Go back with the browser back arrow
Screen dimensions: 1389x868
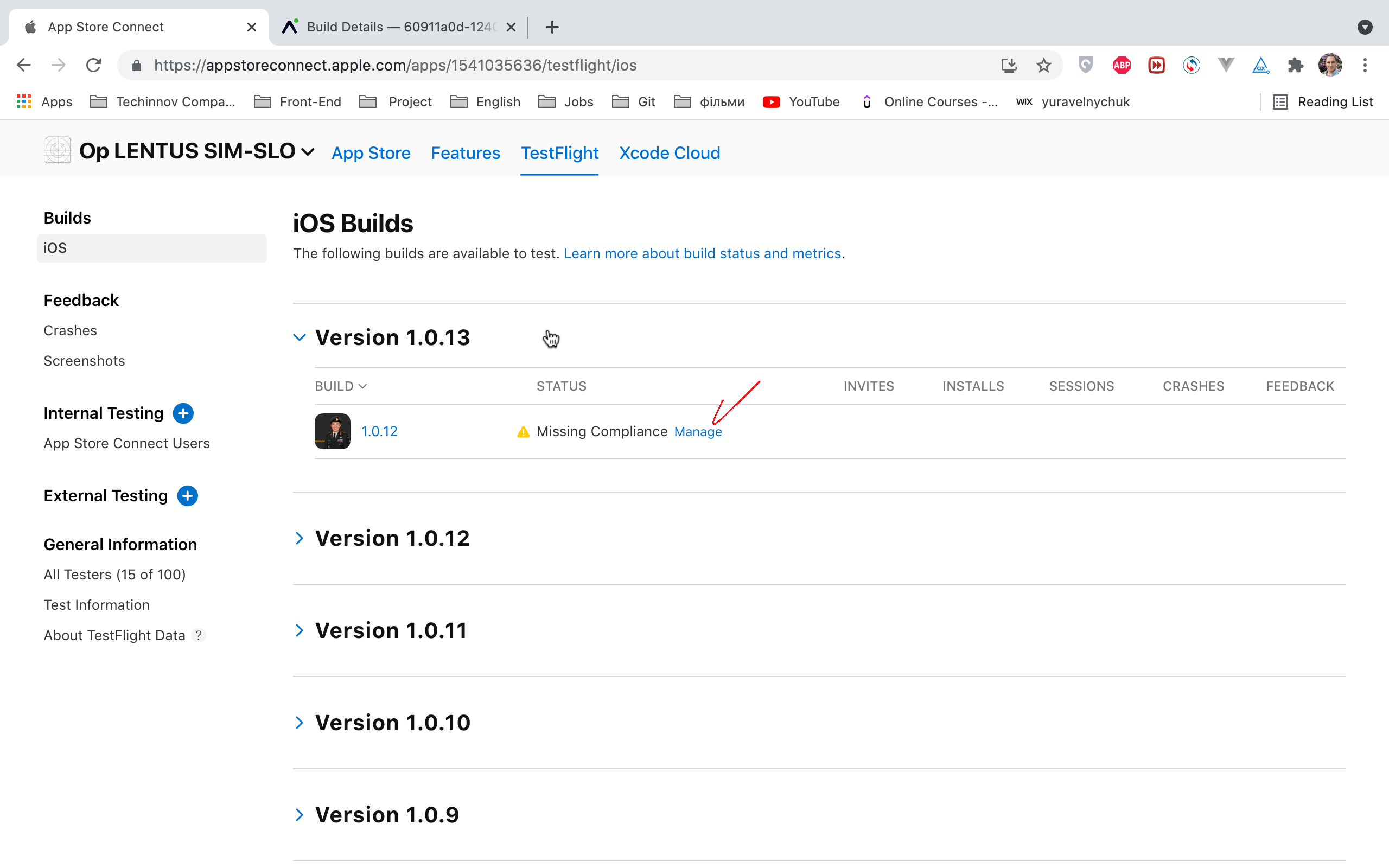23,65
